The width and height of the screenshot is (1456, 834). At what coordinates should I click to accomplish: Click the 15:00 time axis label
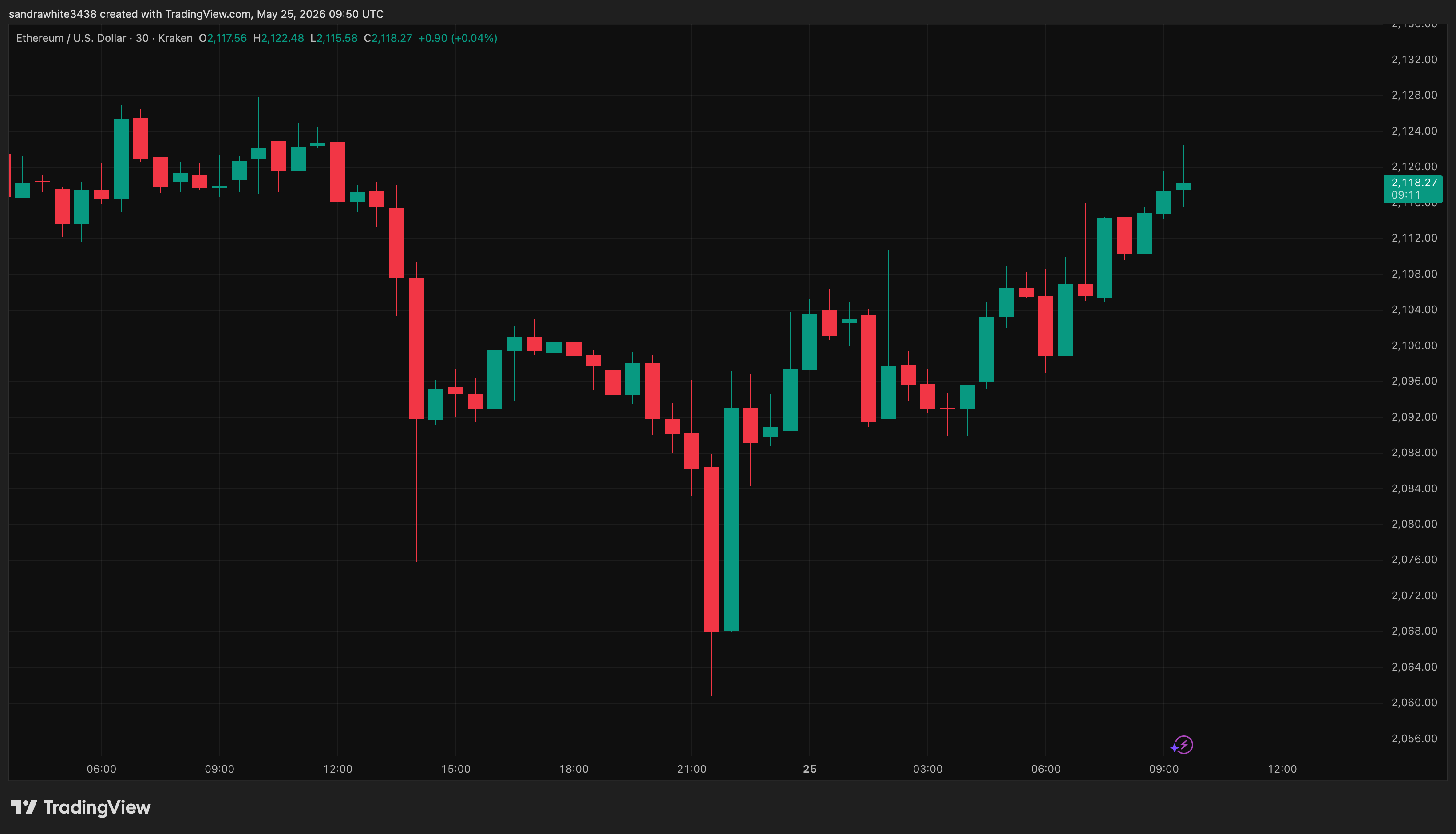(456, 769)
